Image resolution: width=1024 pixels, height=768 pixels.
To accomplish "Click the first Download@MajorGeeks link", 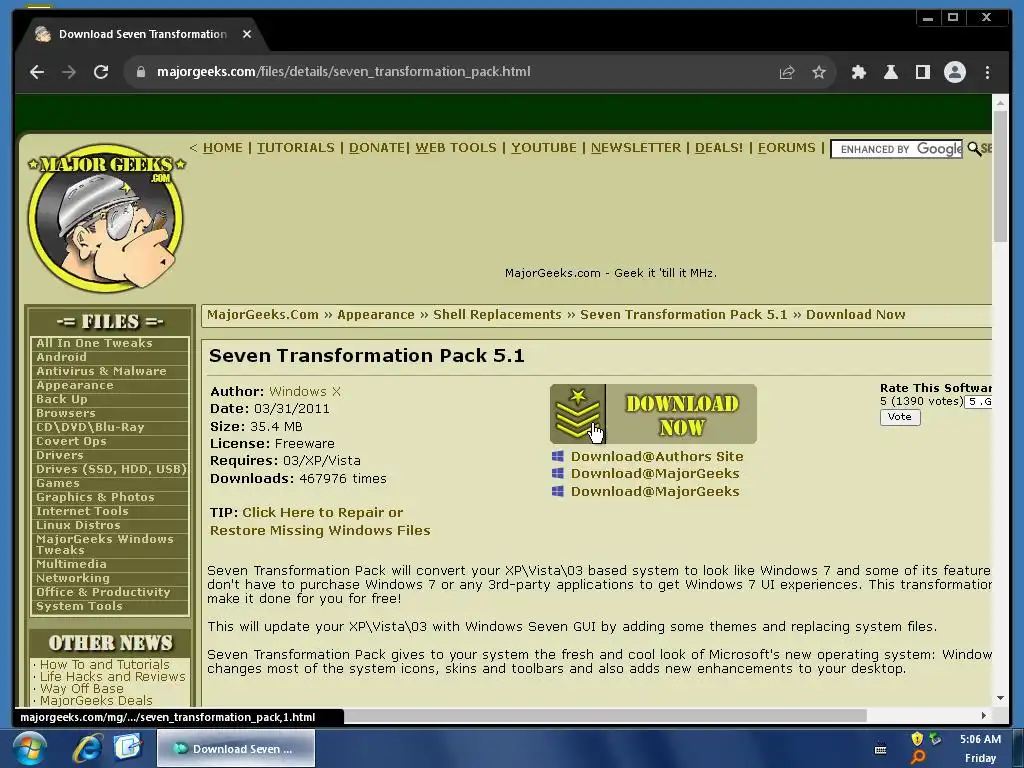I will click(655, 473).
